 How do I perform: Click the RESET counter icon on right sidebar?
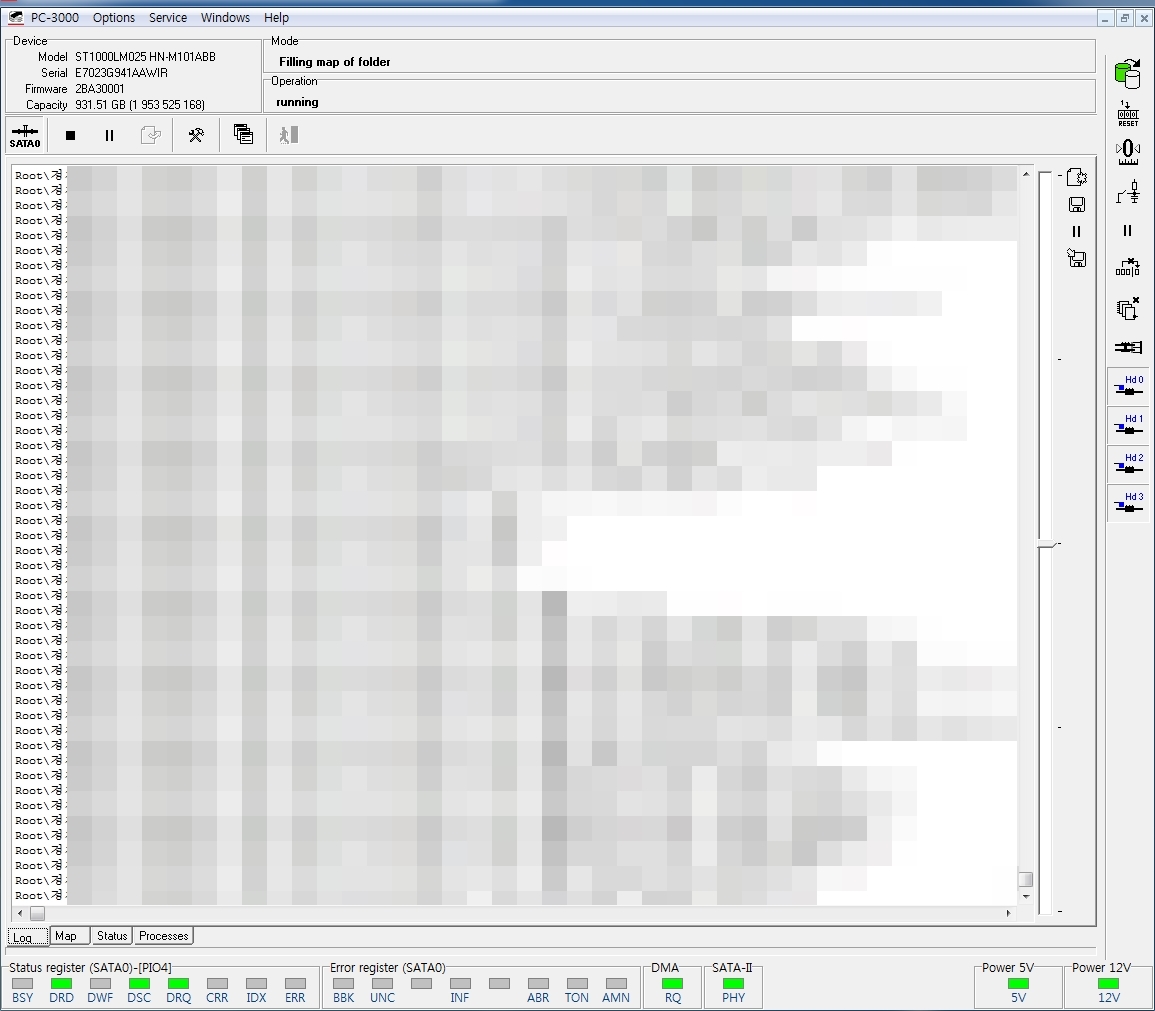click(1128, 113)
